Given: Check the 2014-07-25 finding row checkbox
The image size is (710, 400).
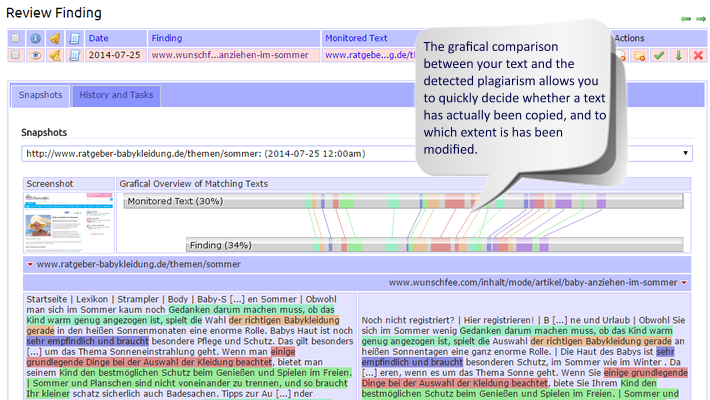Looking at the screenshot, I should (x=15, y=55).
